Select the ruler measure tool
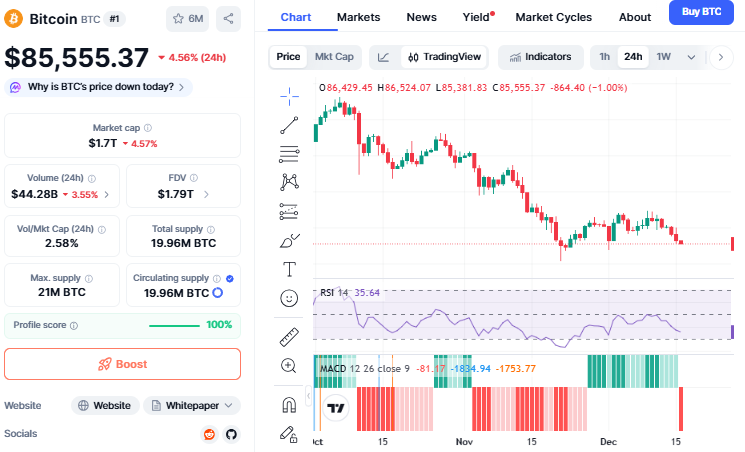The image size is (745, 452). (x=290, y=337)
